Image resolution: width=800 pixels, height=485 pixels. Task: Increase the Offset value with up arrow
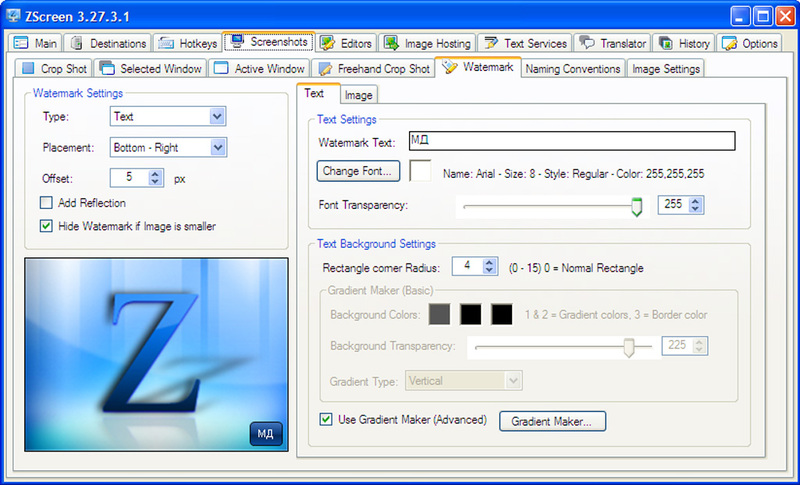pyautogui.click(x=156, y=174)
